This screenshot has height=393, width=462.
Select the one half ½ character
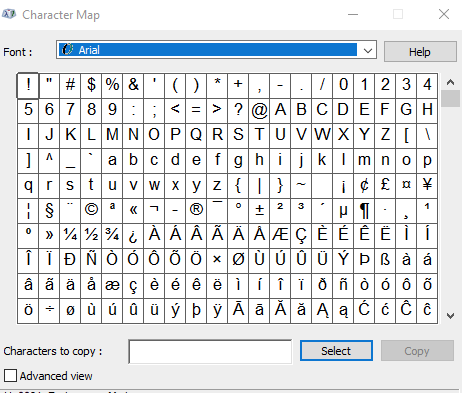(x=91, y=236)
